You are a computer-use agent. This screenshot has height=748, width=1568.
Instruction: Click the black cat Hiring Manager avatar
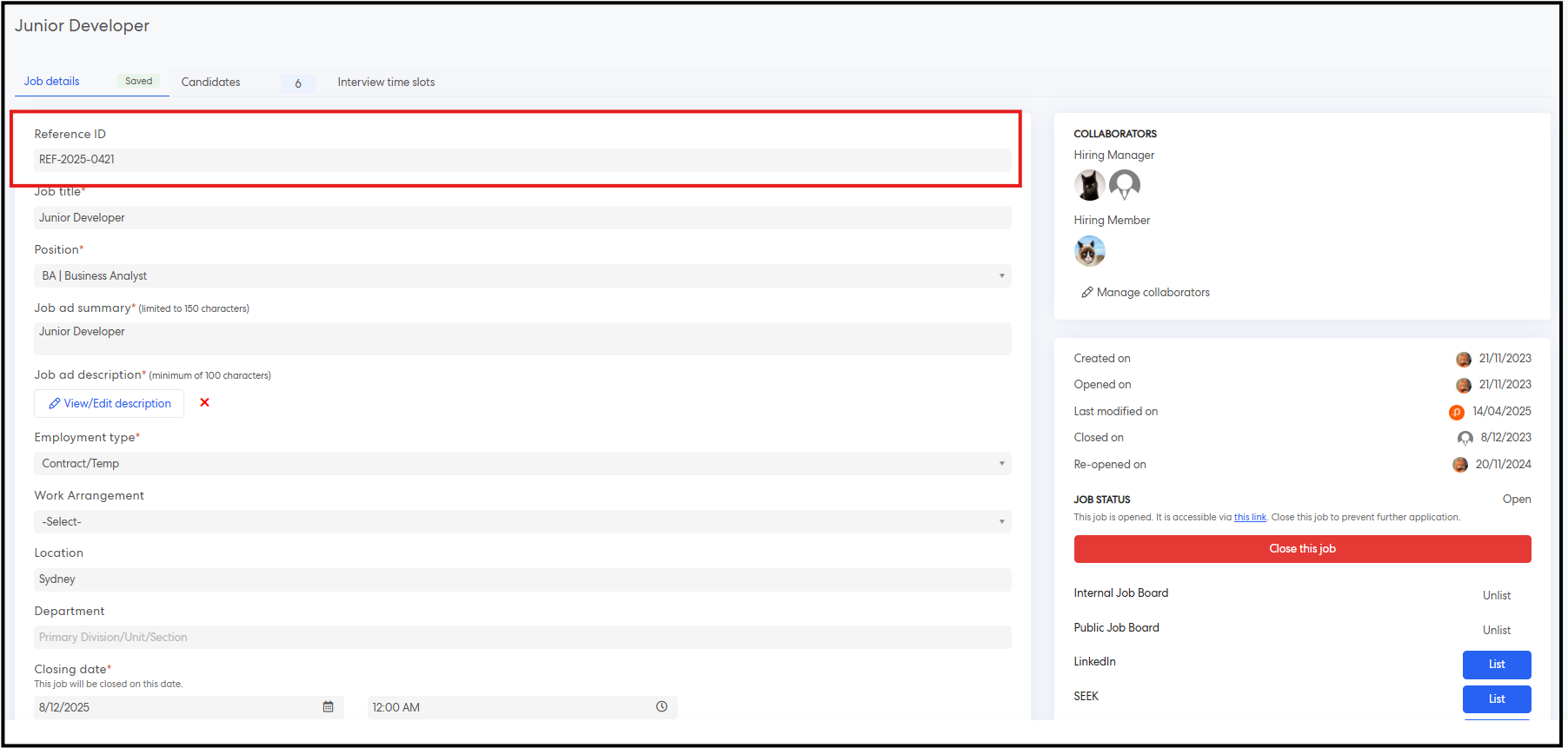coord(1089,185)
